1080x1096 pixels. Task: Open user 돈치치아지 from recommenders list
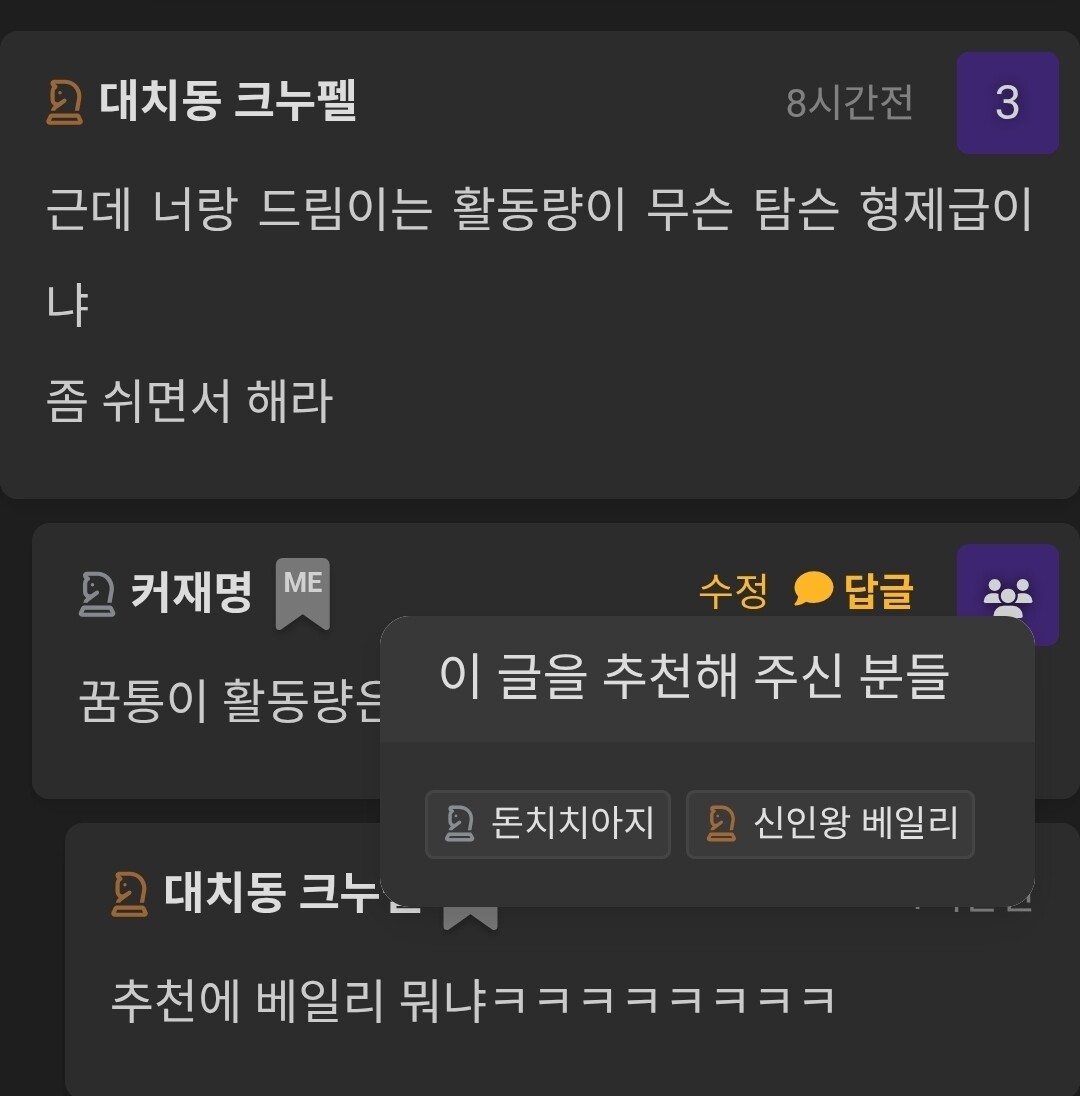548,824
